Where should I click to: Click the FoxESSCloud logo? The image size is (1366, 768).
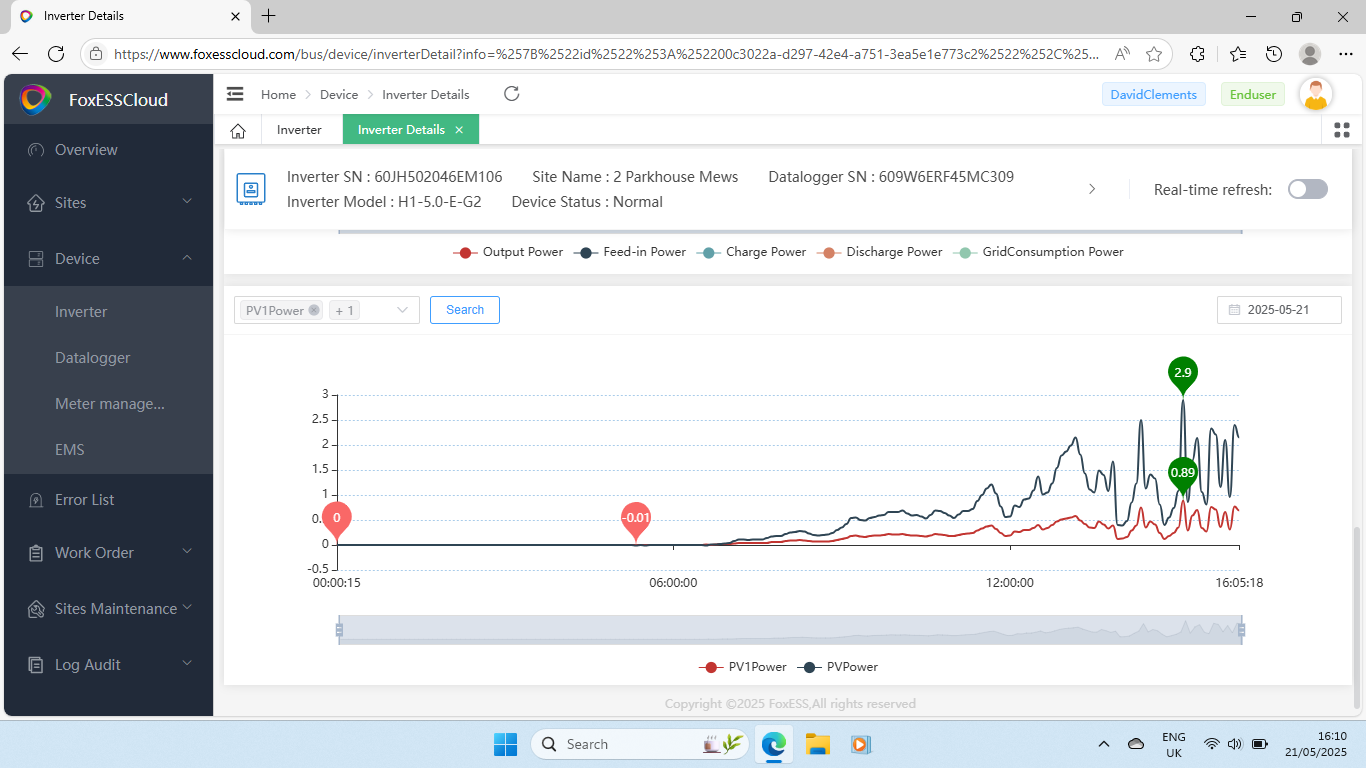[x=36, y=99]
